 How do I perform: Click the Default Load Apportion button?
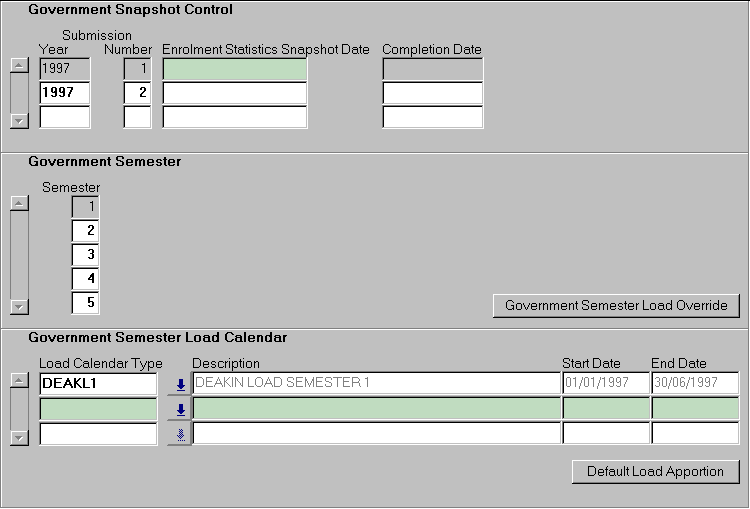(x=655, y=471)
